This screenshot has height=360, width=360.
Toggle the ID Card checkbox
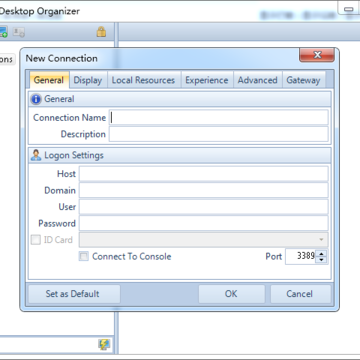tap(36, 240)
